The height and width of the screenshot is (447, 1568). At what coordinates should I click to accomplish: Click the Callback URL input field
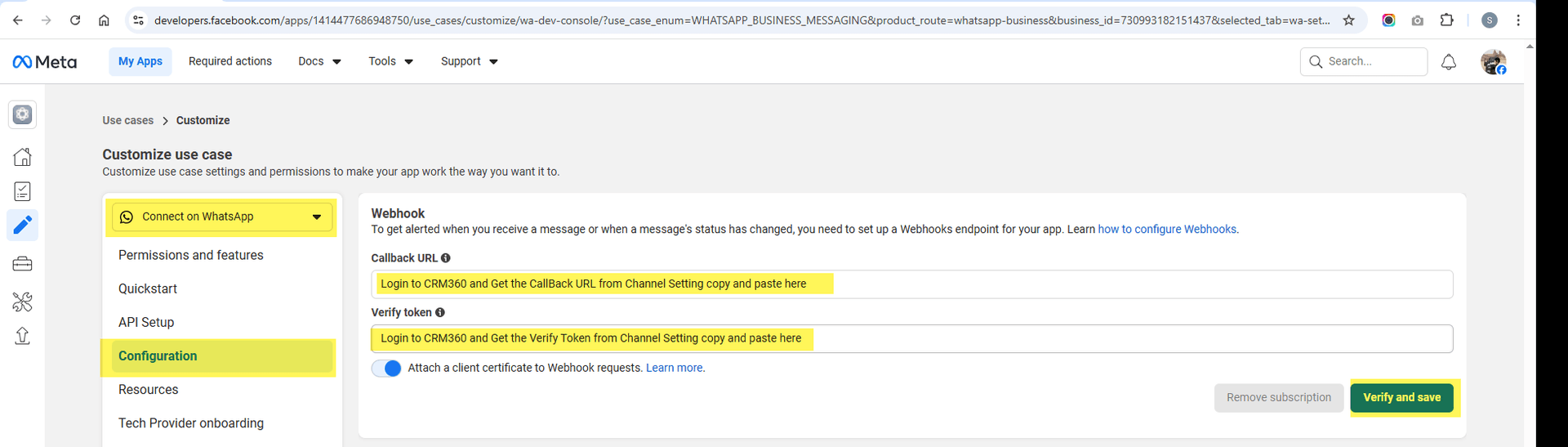click(x=912, y=284)
